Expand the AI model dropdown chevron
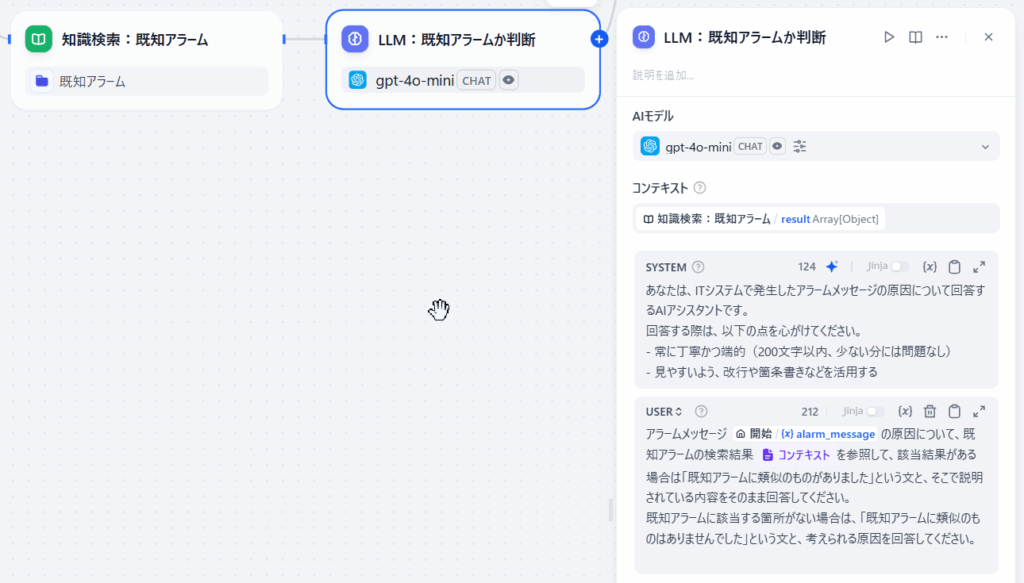This screenshot has width=1024, height=583. 985,147
